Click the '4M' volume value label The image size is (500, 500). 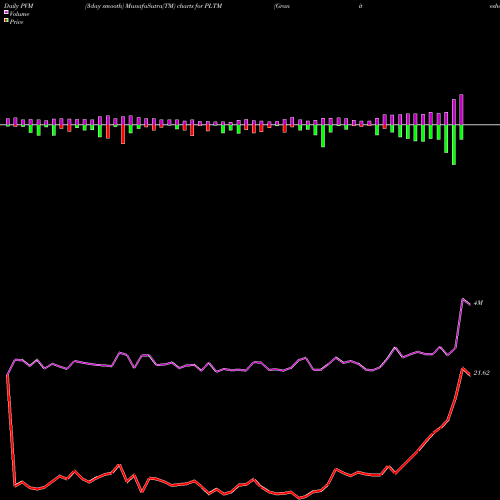point(478,303)
